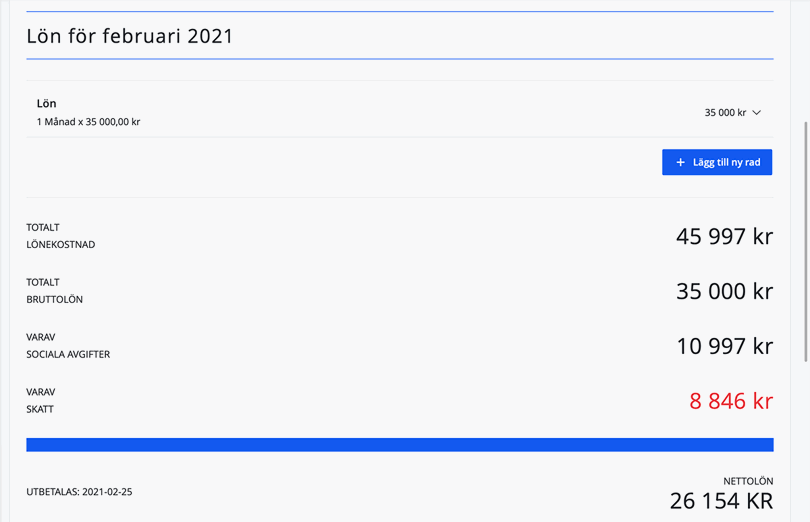Click the "Totalt lönekostnad" label
The width and height of the screenshot is (810, 522).
pos(60,236)
